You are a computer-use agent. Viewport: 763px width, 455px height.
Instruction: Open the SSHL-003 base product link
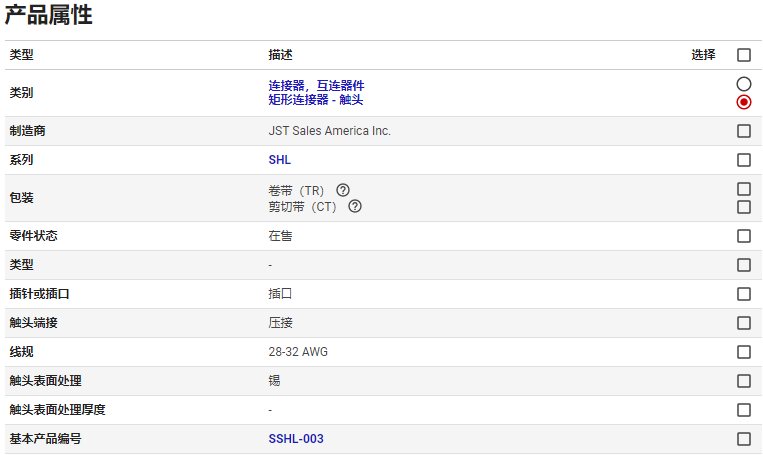click(x=296, y=439)
